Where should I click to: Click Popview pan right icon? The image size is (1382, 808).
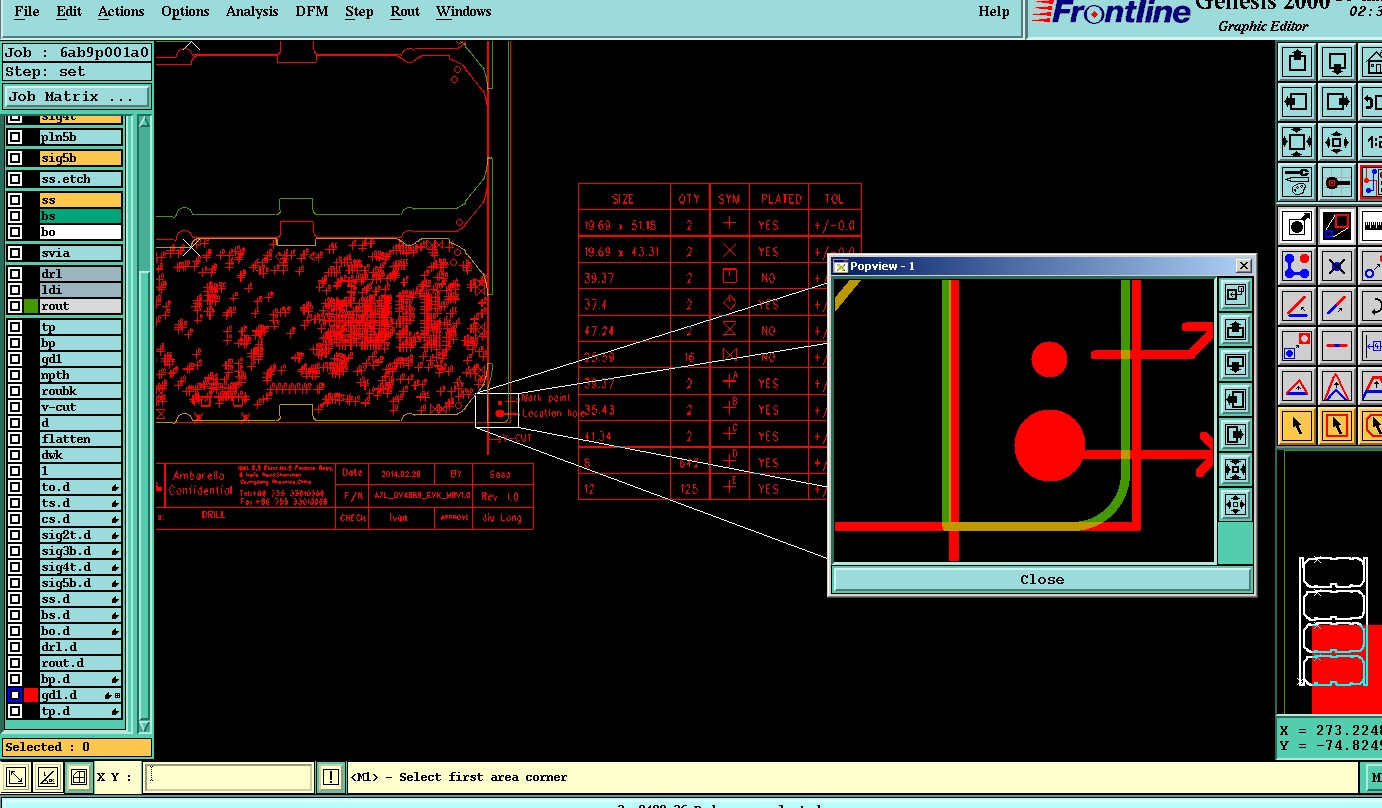coord(1235,435)
